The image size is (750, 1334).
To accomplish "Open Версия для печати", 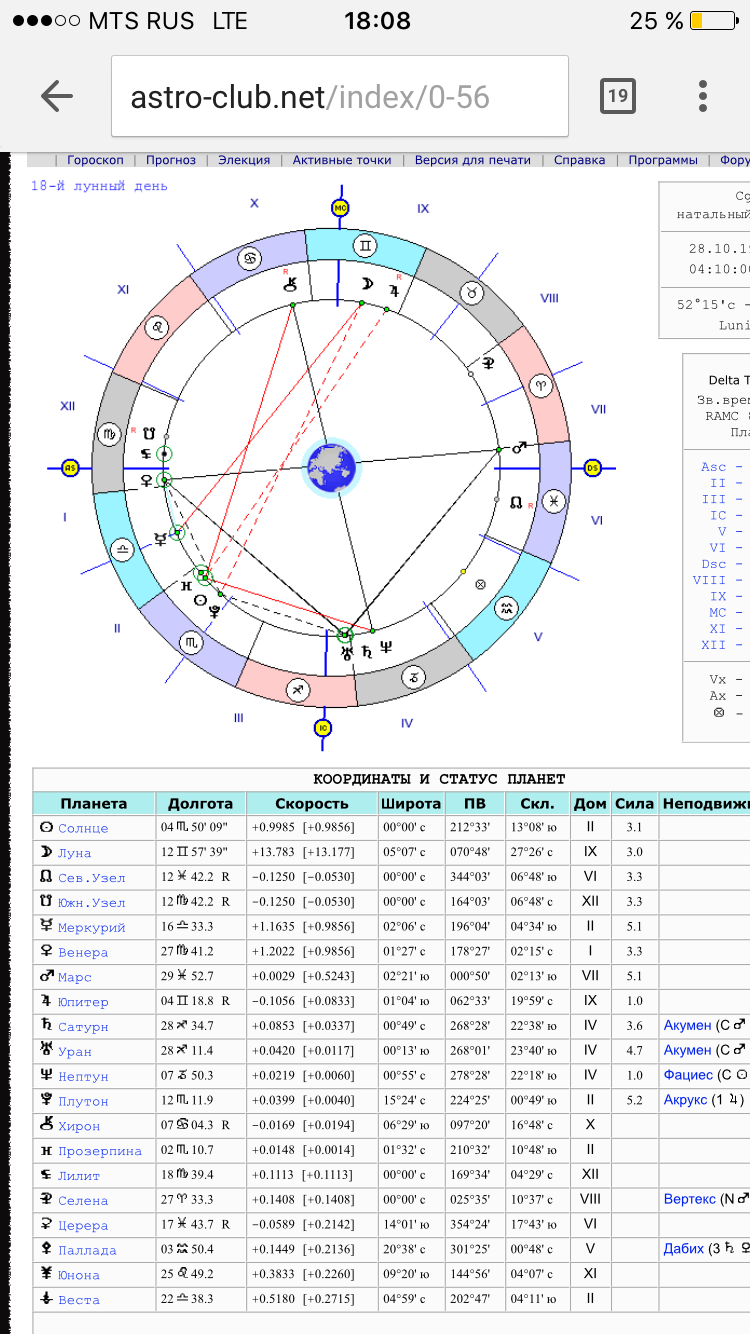I will [472, 160].
